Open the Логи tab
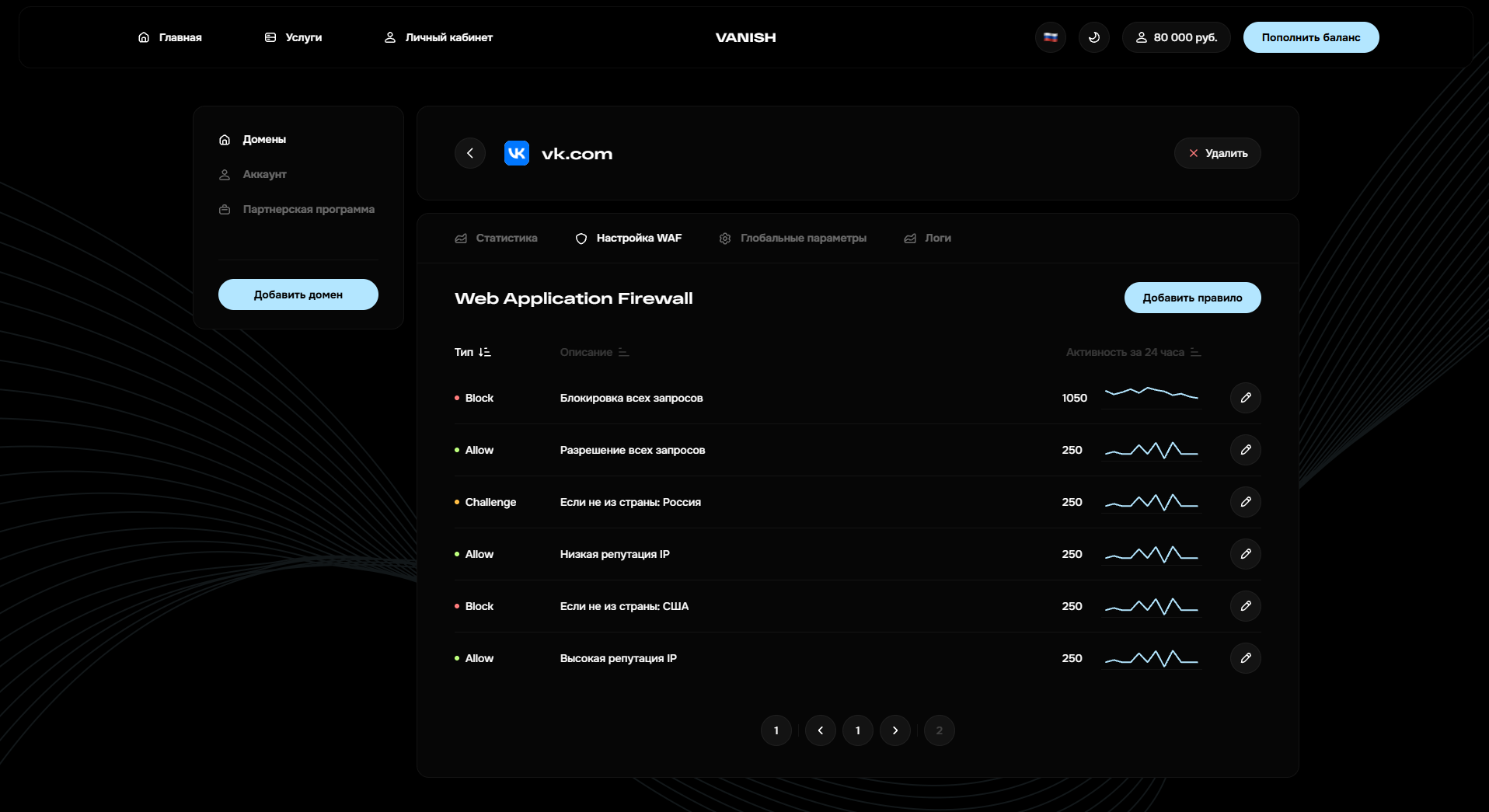 click(927, 238)
